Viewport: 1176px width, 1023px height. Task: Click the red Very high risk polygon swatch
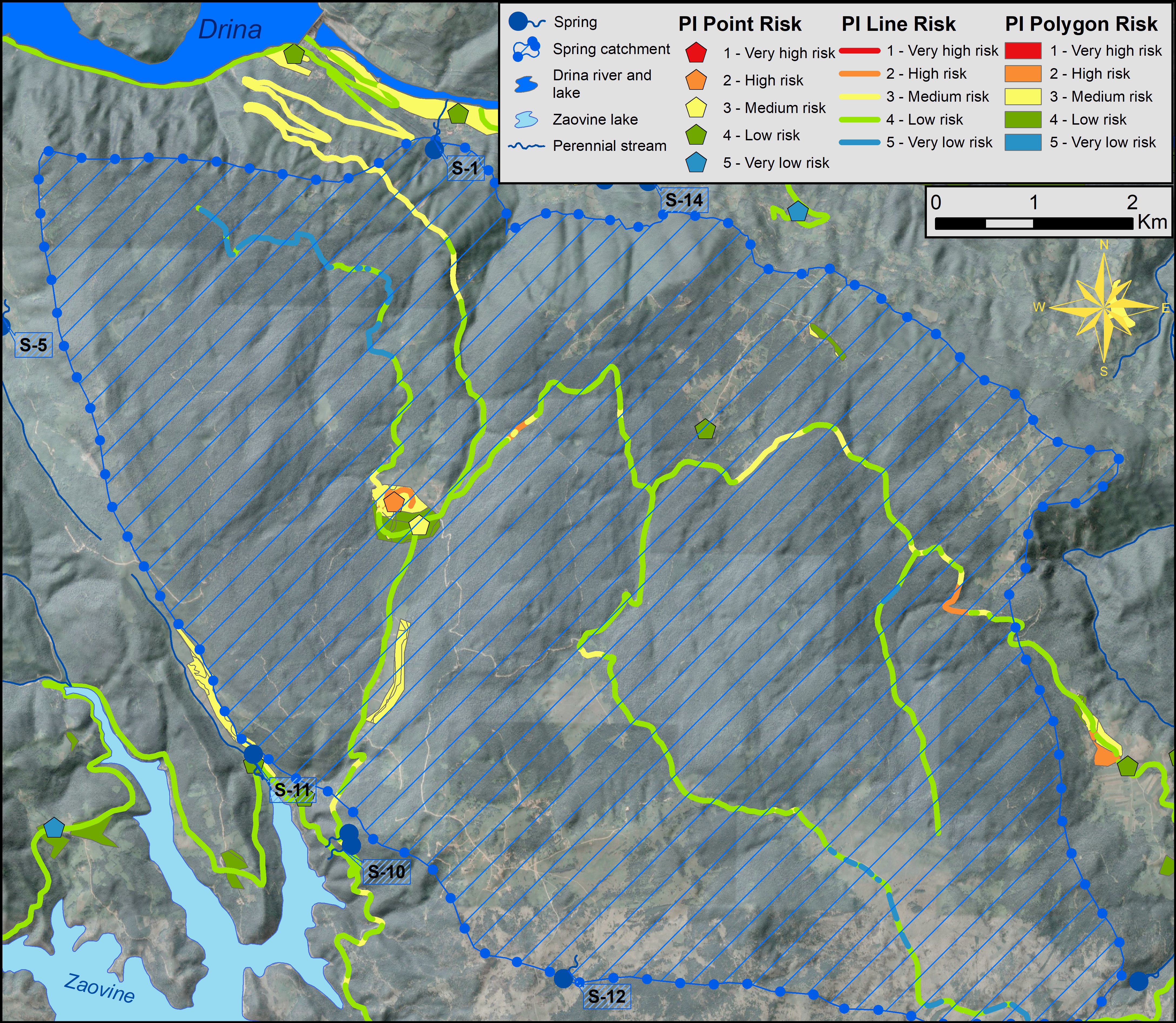(1023, 51)
